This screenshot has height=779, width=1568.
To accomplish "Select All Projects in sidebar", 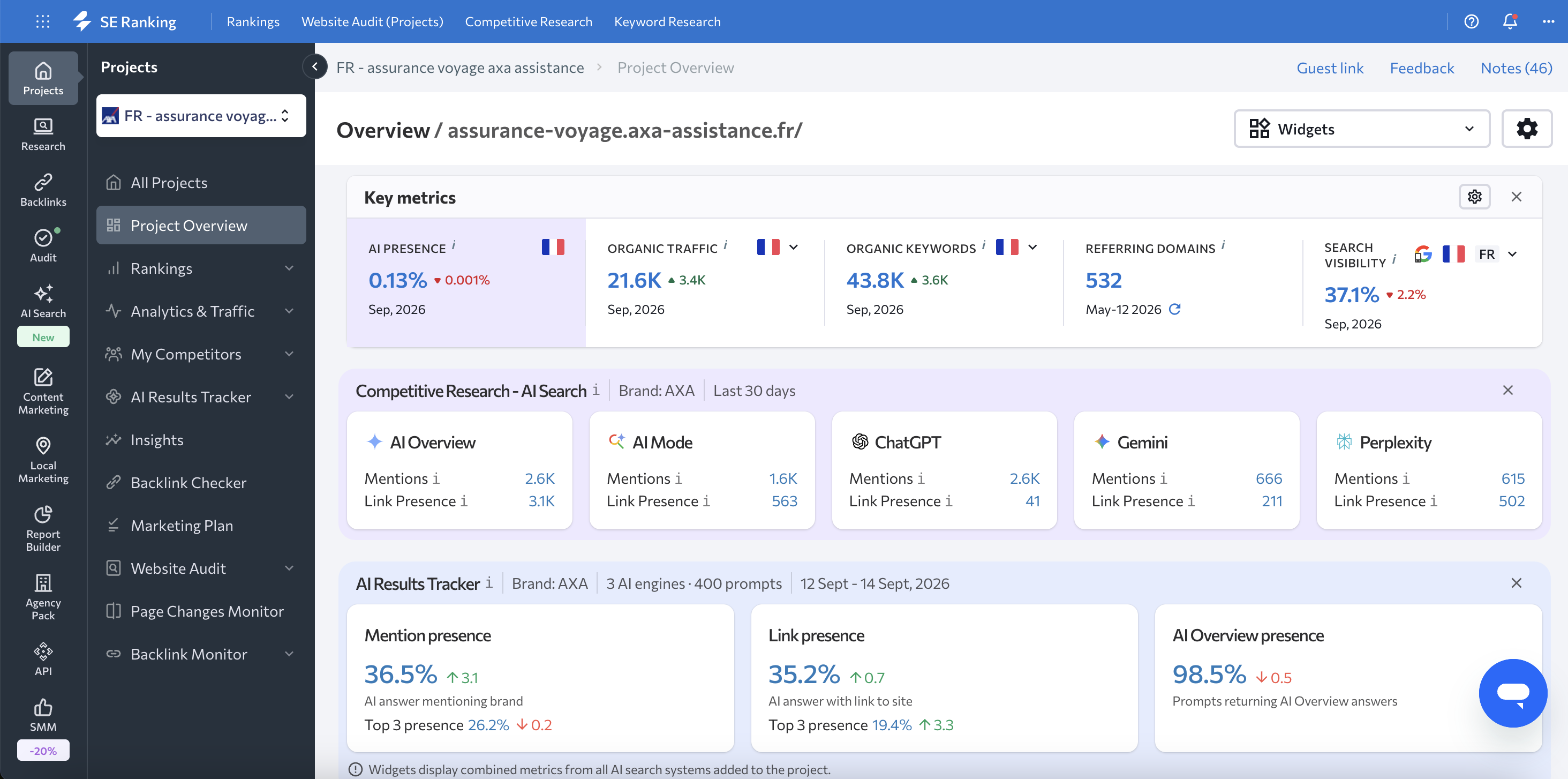I will [201, 183].
